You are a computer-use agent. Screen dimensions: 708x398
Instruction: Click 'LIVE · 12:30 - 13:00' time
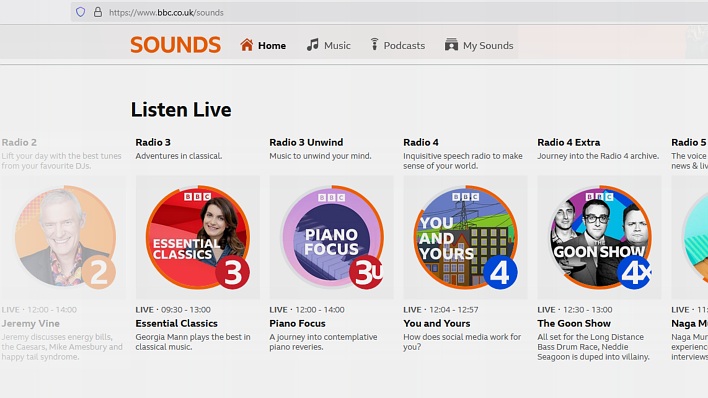[575, 309]
